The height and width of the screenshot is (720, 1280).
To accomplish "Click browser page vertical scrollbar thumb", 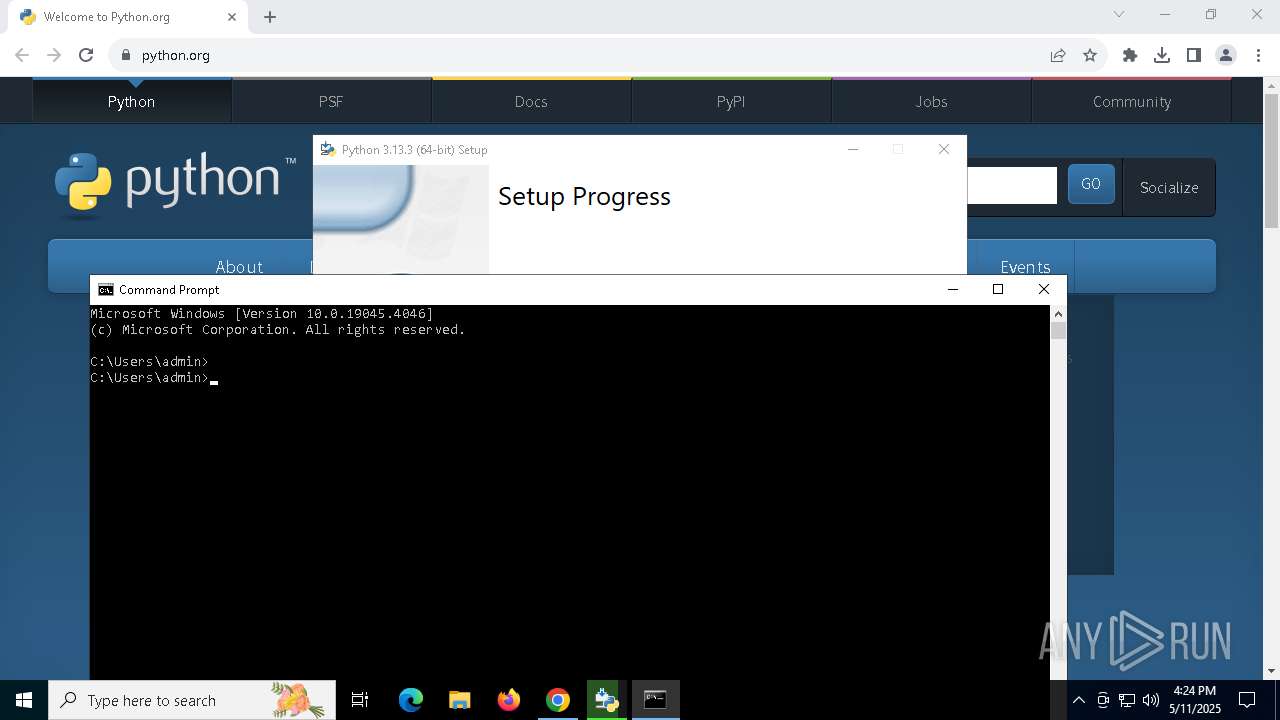I will [1271, 161].
